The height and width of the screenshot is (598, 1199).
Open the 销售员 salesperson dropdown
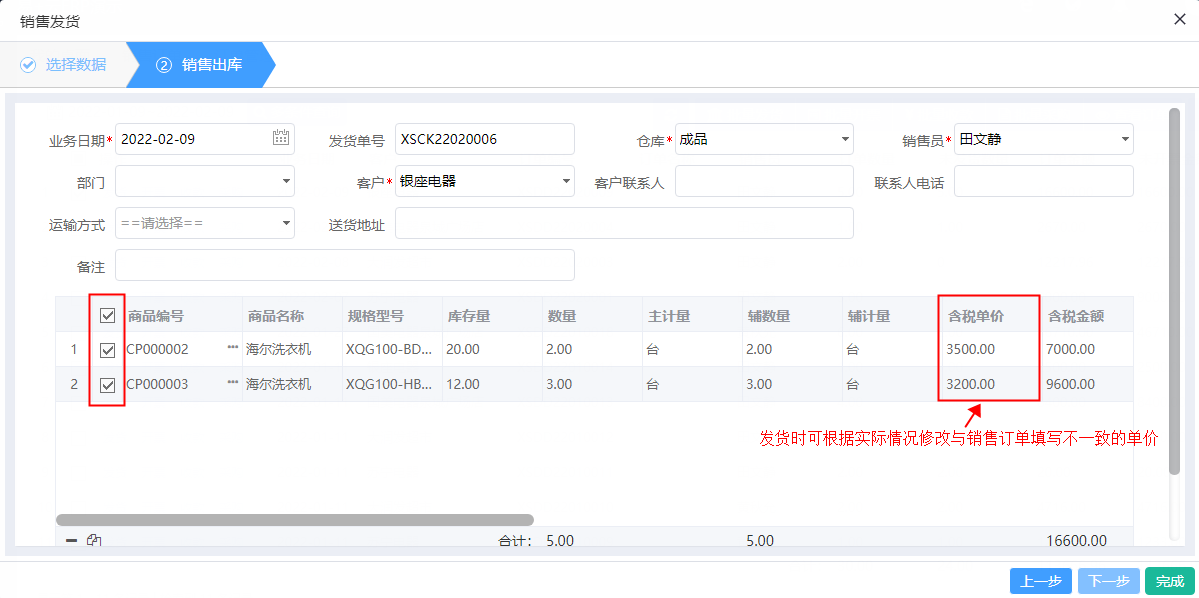[1124, 139]
